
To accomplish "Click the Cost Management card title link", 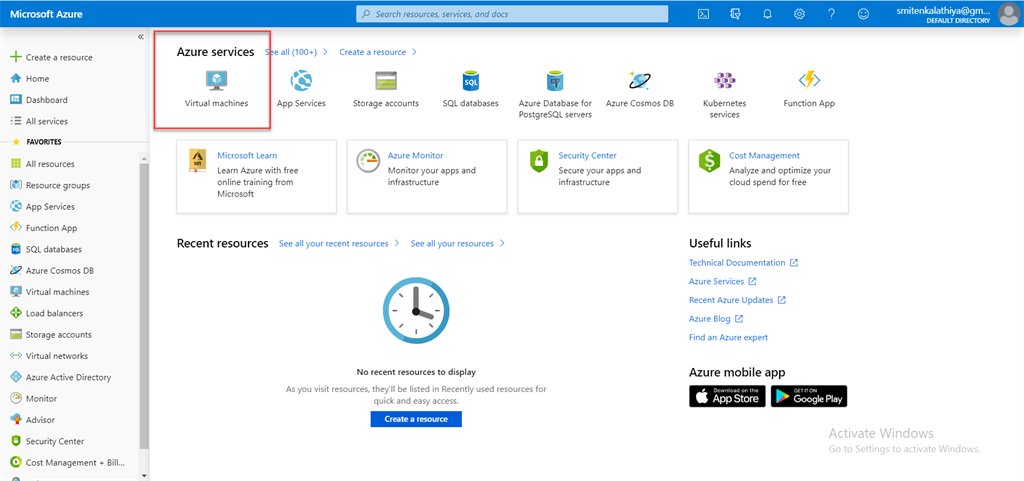I will [765, 155].
